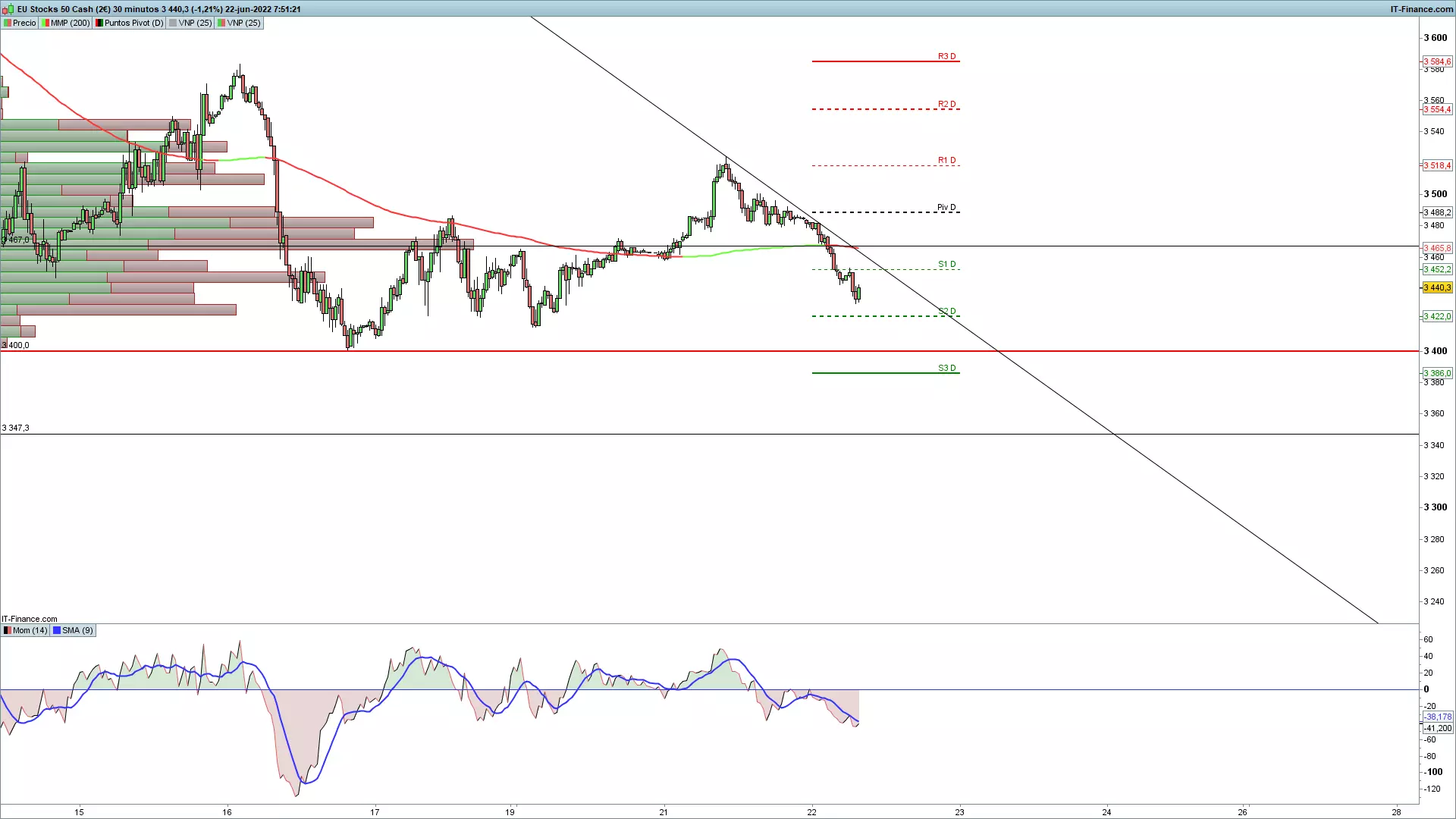Click date label 26 on time axis
1456x819 pixels.
1243,812
